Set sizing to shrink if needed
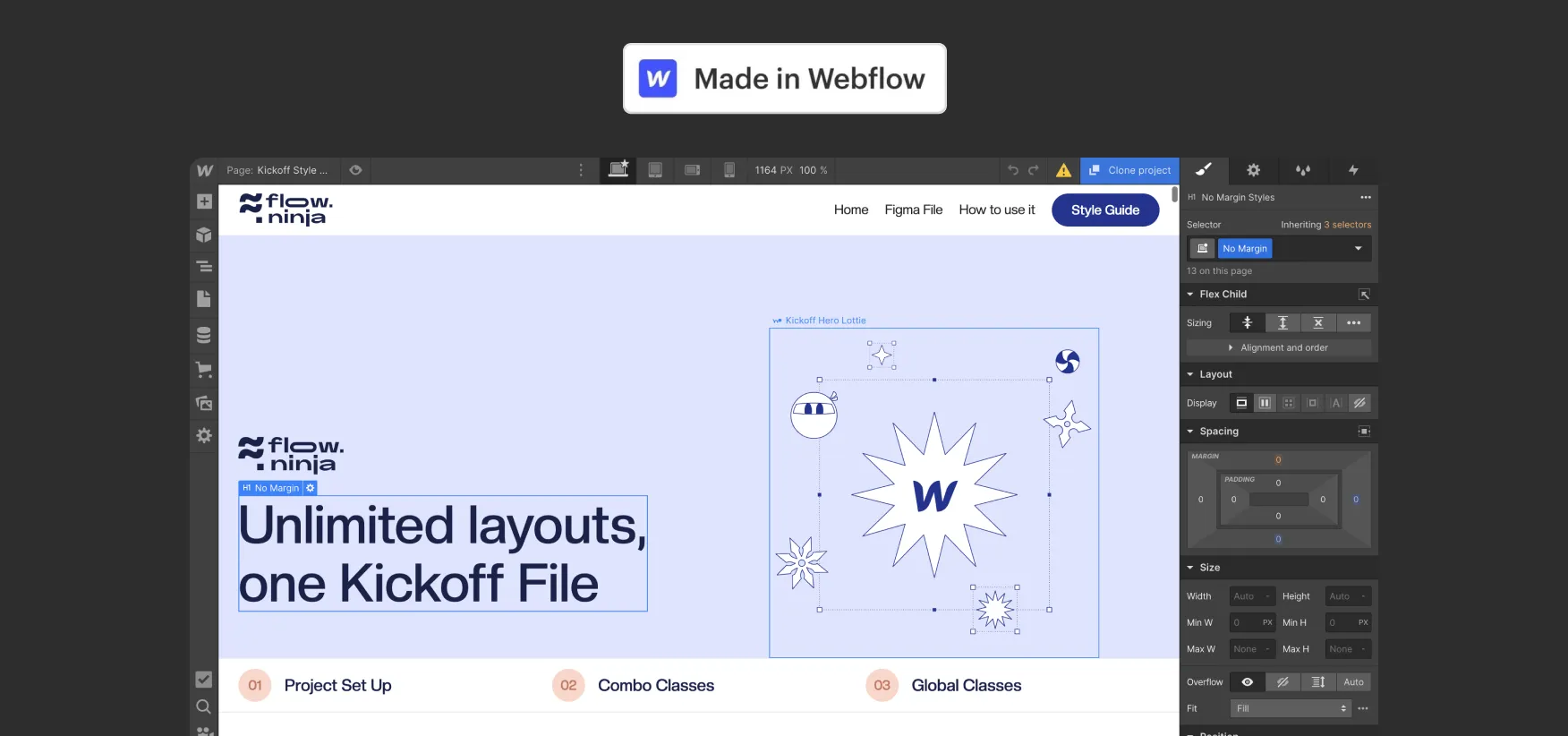1568x736 pixels. (1247, 322)
